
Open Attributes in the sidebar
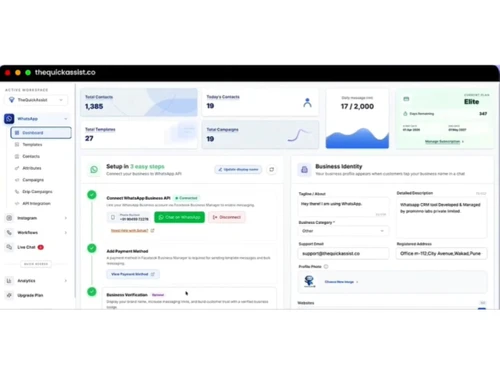32,168
